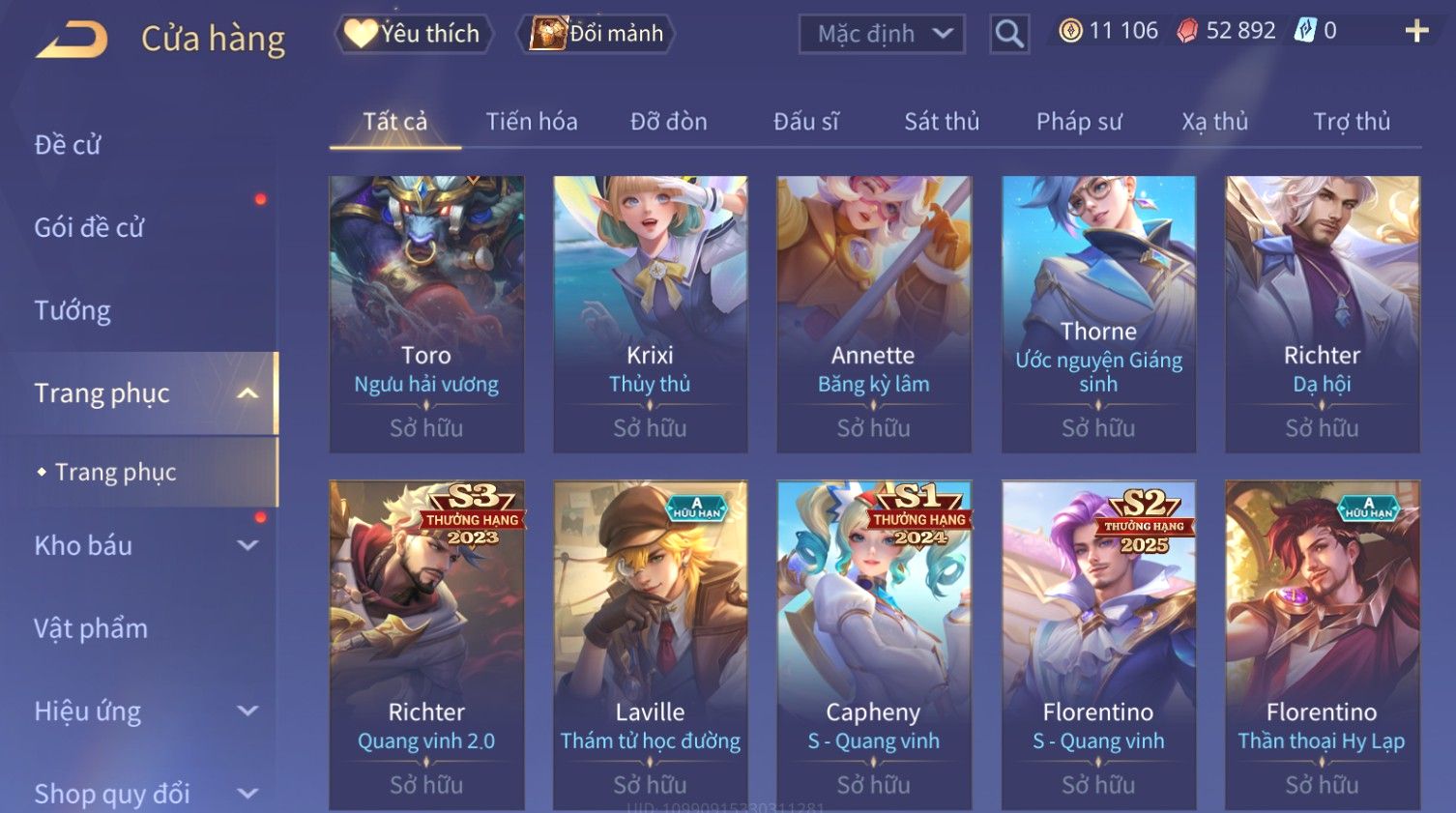Tap the blue voucher currency icon
Viewport: 1456px width, 813px height.
[x=1305, y=31]
